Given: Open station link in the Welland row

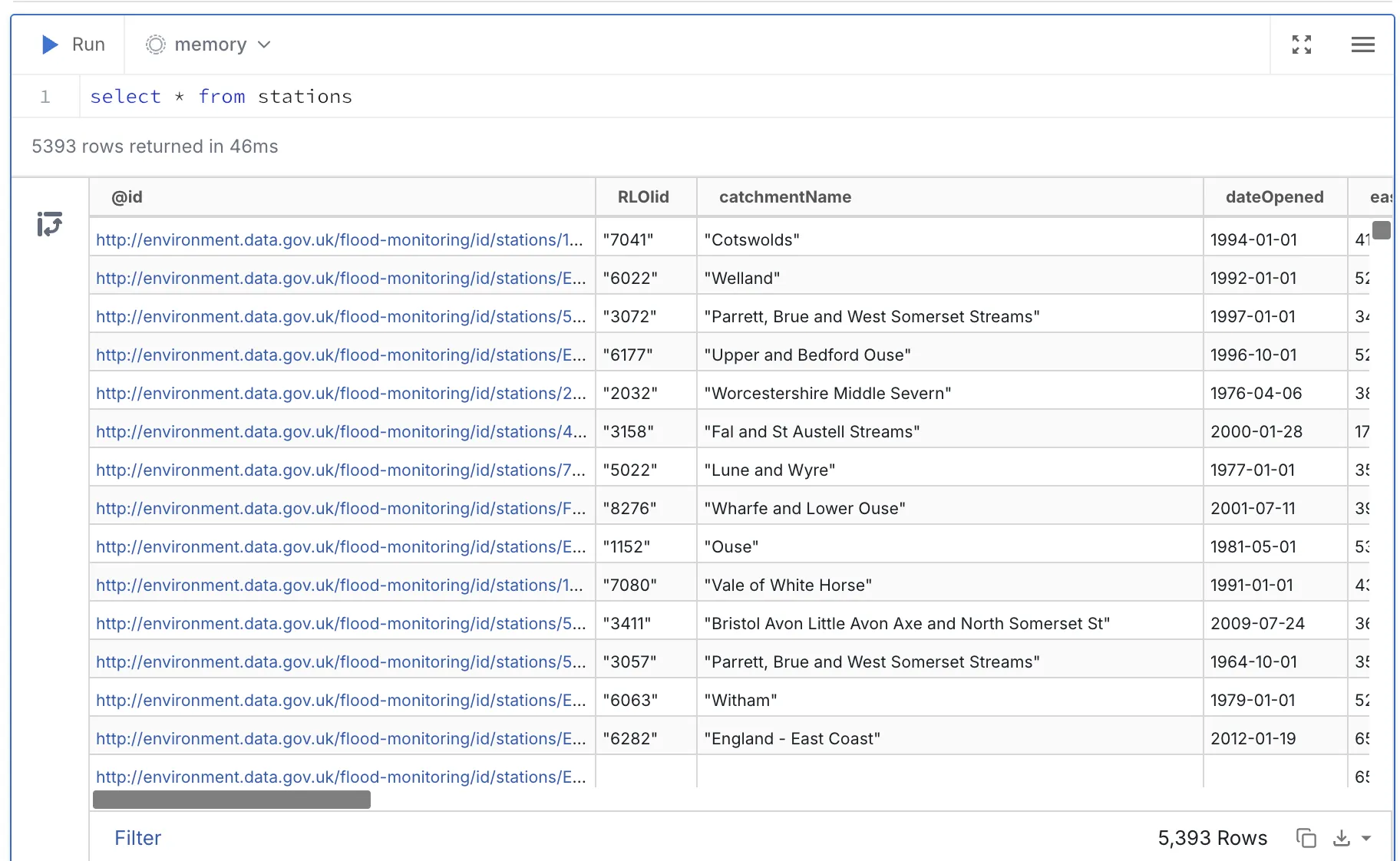Looking at the screenshot, I should 340,278.
